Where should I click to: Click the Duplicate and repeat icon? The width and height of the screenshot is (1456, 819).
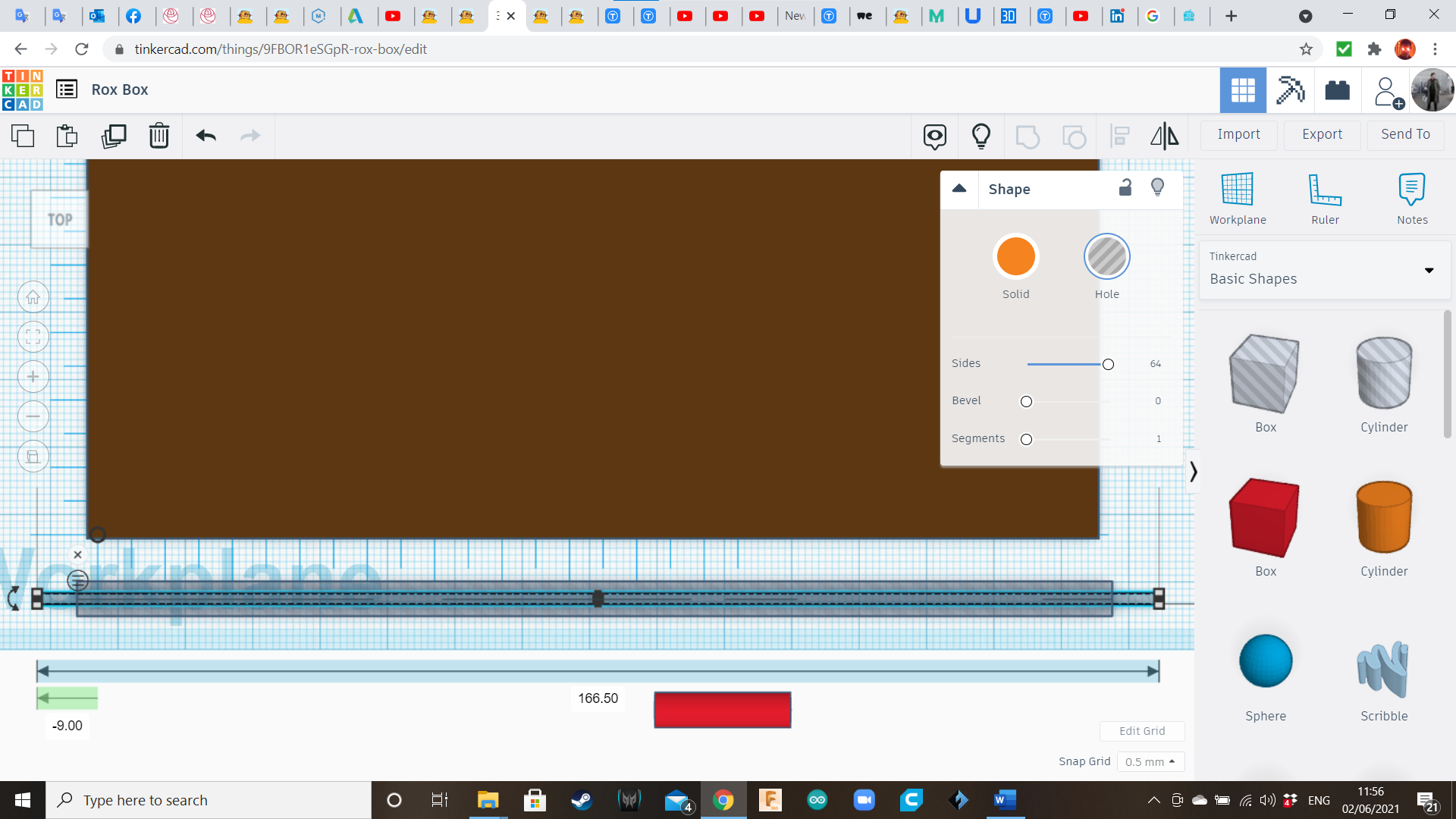(x=114, y=136)
